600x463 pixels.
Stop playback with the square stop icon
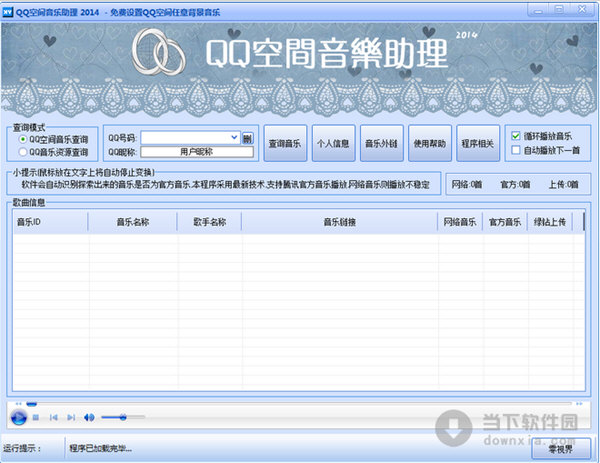tap(36, 417)
